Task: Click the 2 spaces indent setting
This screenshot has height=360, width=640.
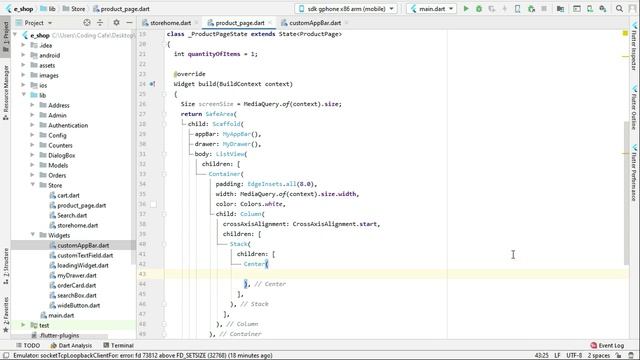Action: (598, 356)
